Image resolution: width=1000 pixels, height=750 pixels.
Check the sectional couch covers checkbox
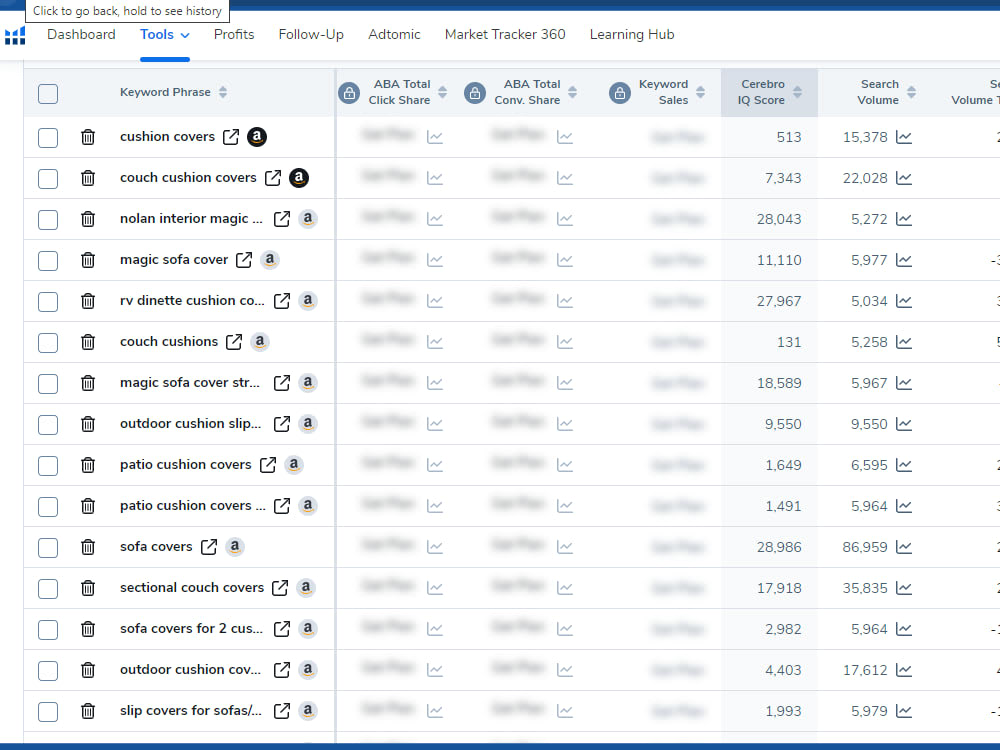[48, 589]
